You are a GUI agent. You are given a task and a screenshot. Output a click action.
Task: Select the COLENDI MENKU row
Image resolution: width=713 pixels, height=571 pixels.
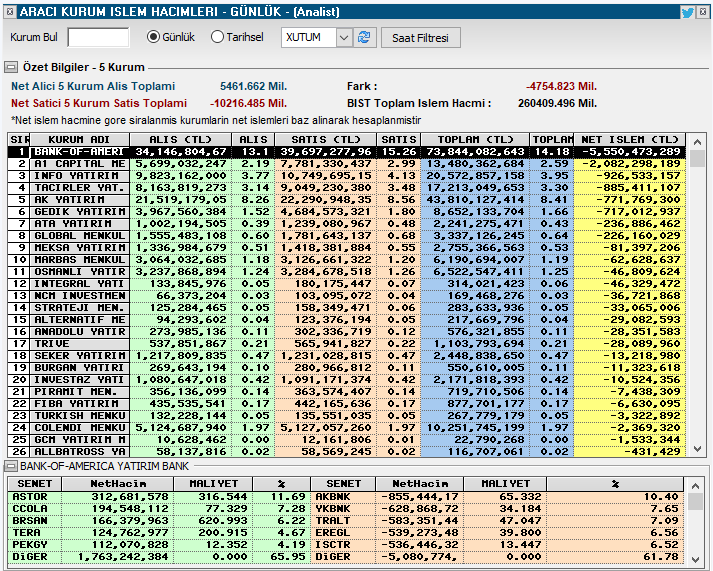pyautogui.click(x=346, y=428)
